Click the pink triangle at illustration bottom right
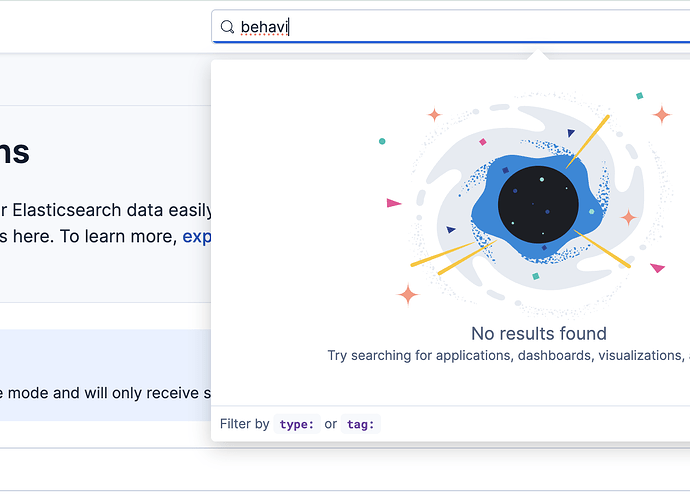 [657, 268]
